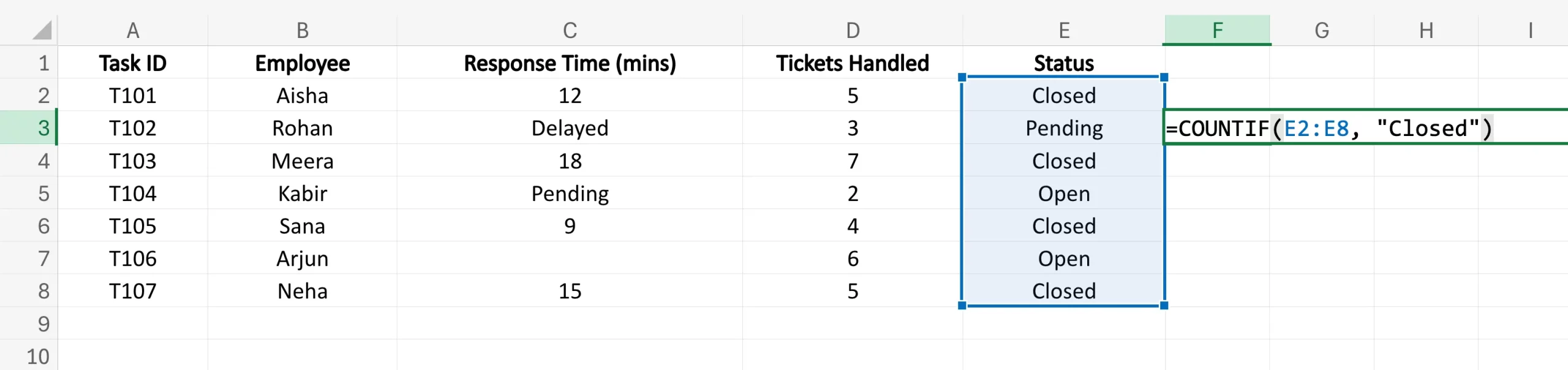The width and height of the screenshot is (1568, 370).
Task: Select the column A header
Action: 132,30
